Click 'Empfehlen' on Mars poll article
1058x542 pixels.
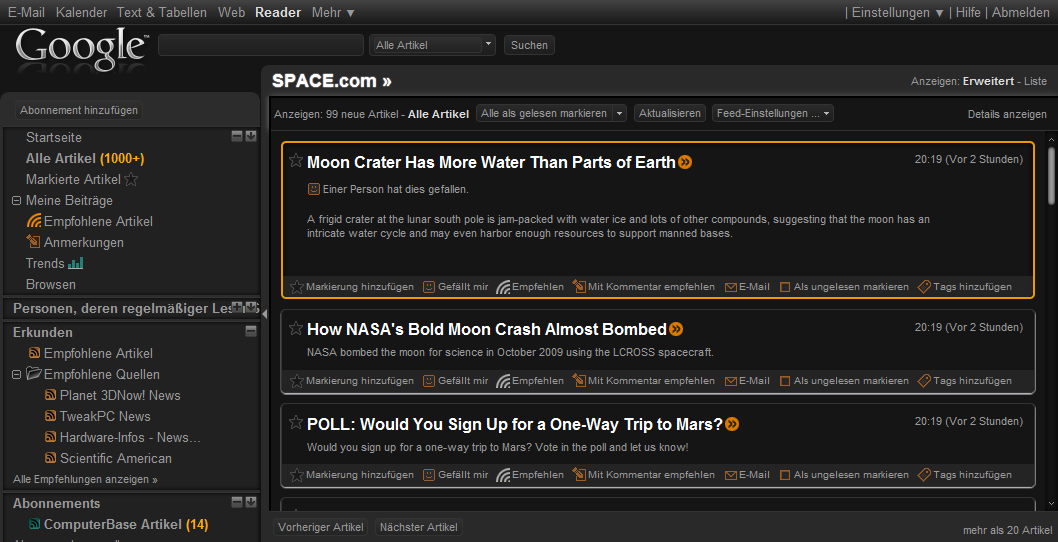click(x=530, y=475)
